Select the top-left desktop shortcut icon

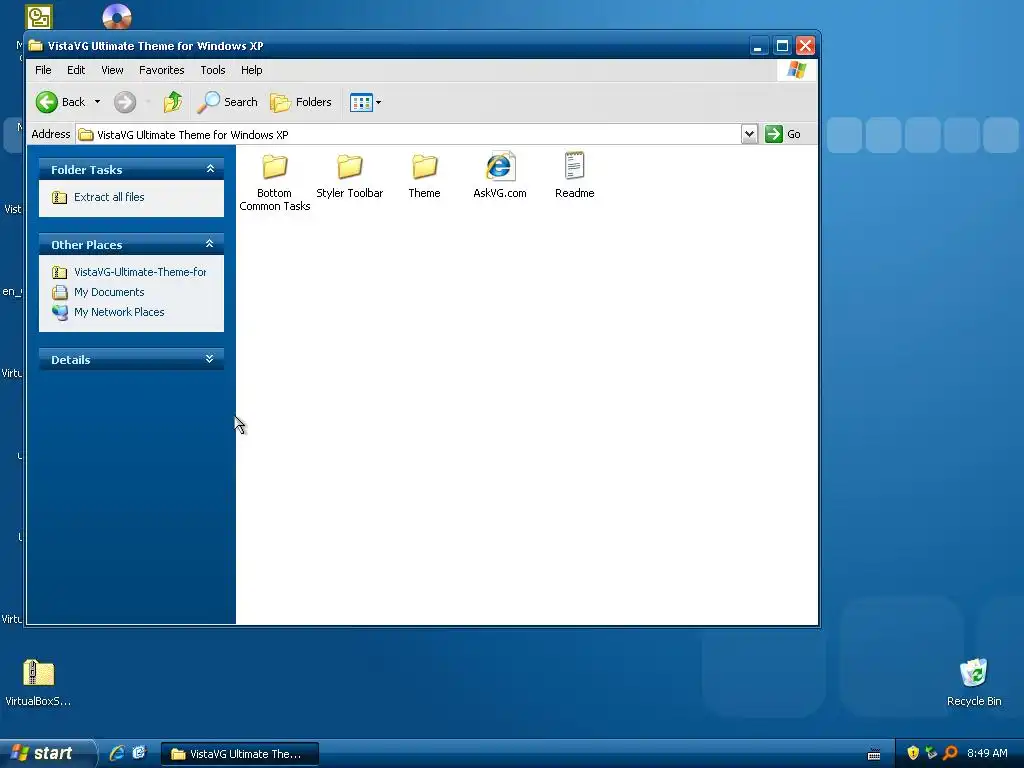click(39, 17)
